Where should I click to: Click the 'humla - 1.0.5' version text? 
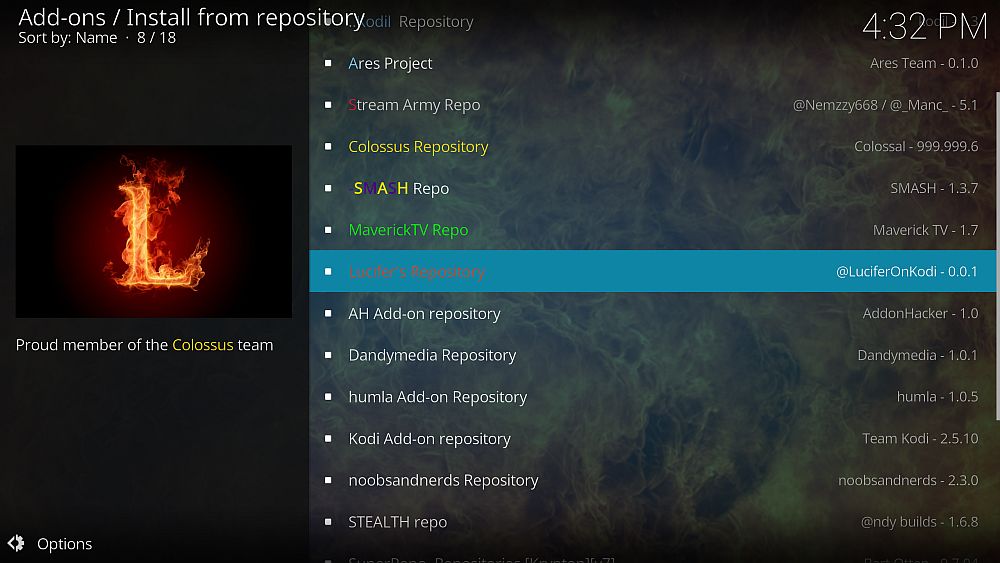tap(938, 397)
